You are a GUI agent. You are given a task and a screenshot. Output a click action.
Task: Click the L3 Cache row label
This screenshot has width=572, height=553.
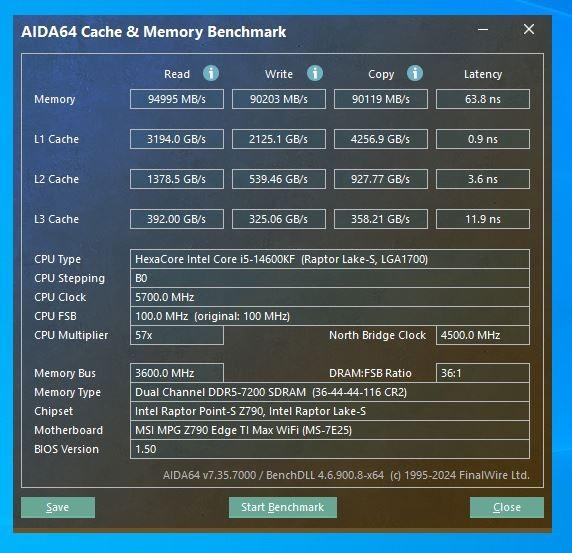pyautogui.click(x=57, y=219)
